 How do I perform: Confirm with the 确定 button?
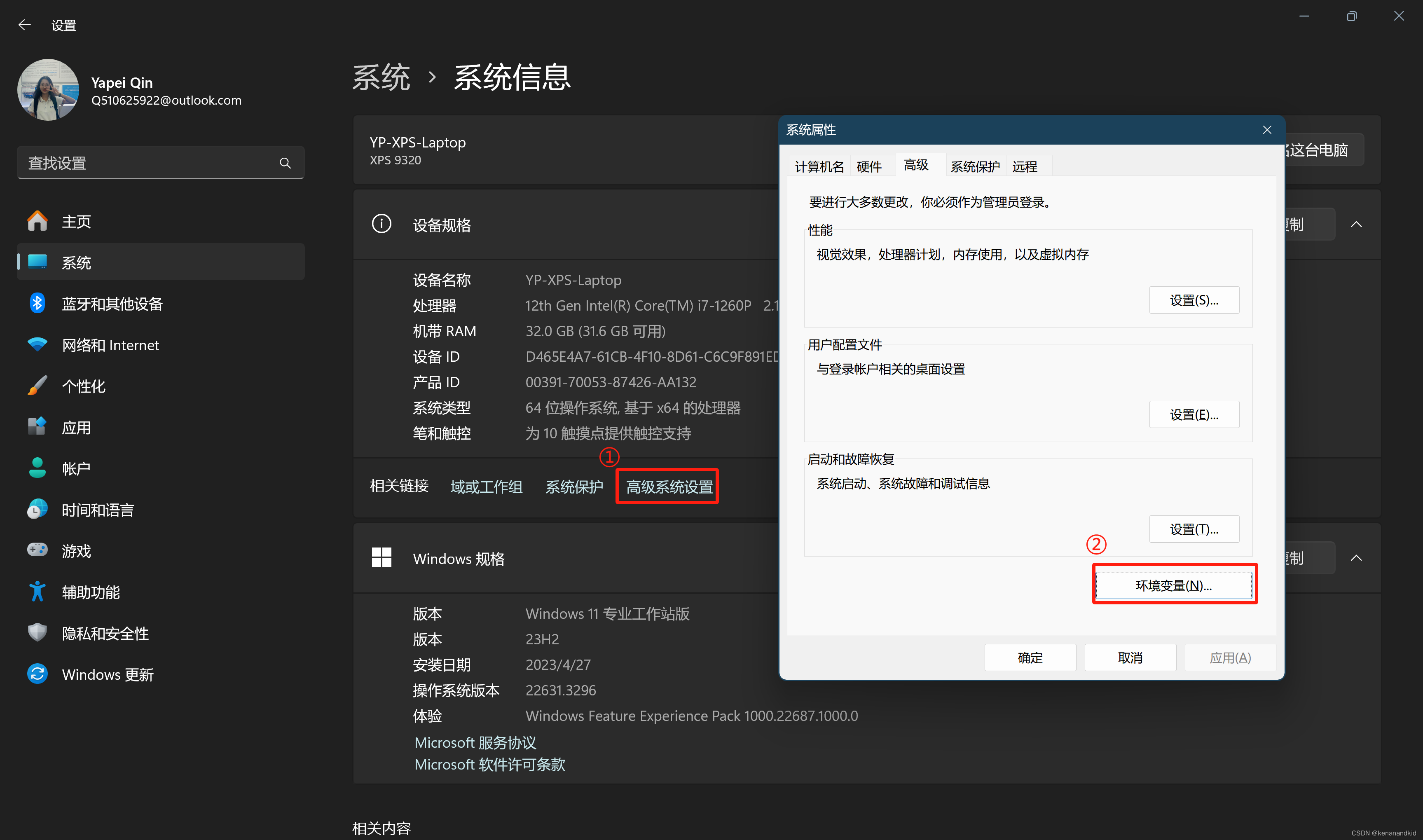[1030, 658]
